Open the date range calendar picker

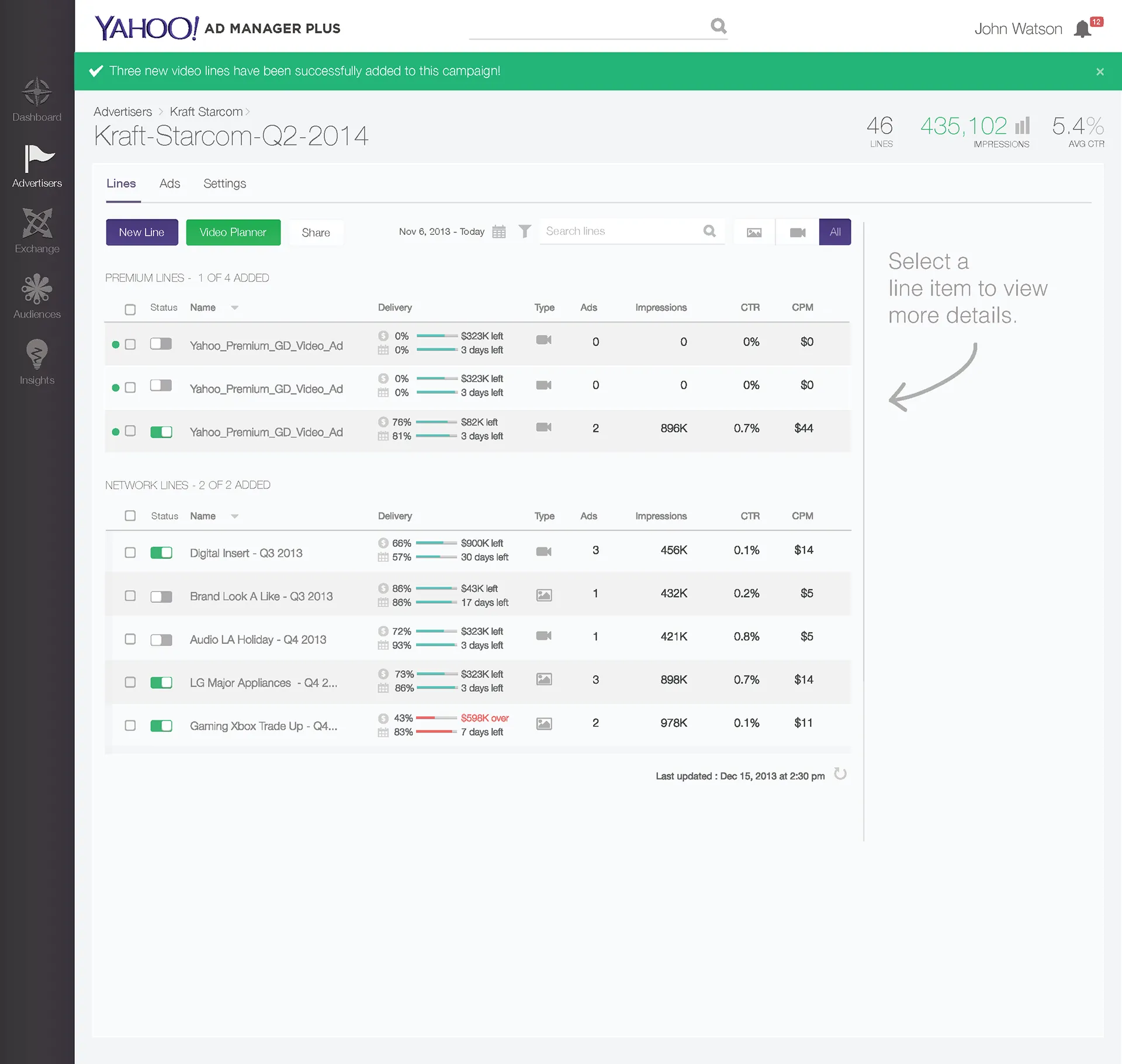pyautogui.click(x=499, y=231)
